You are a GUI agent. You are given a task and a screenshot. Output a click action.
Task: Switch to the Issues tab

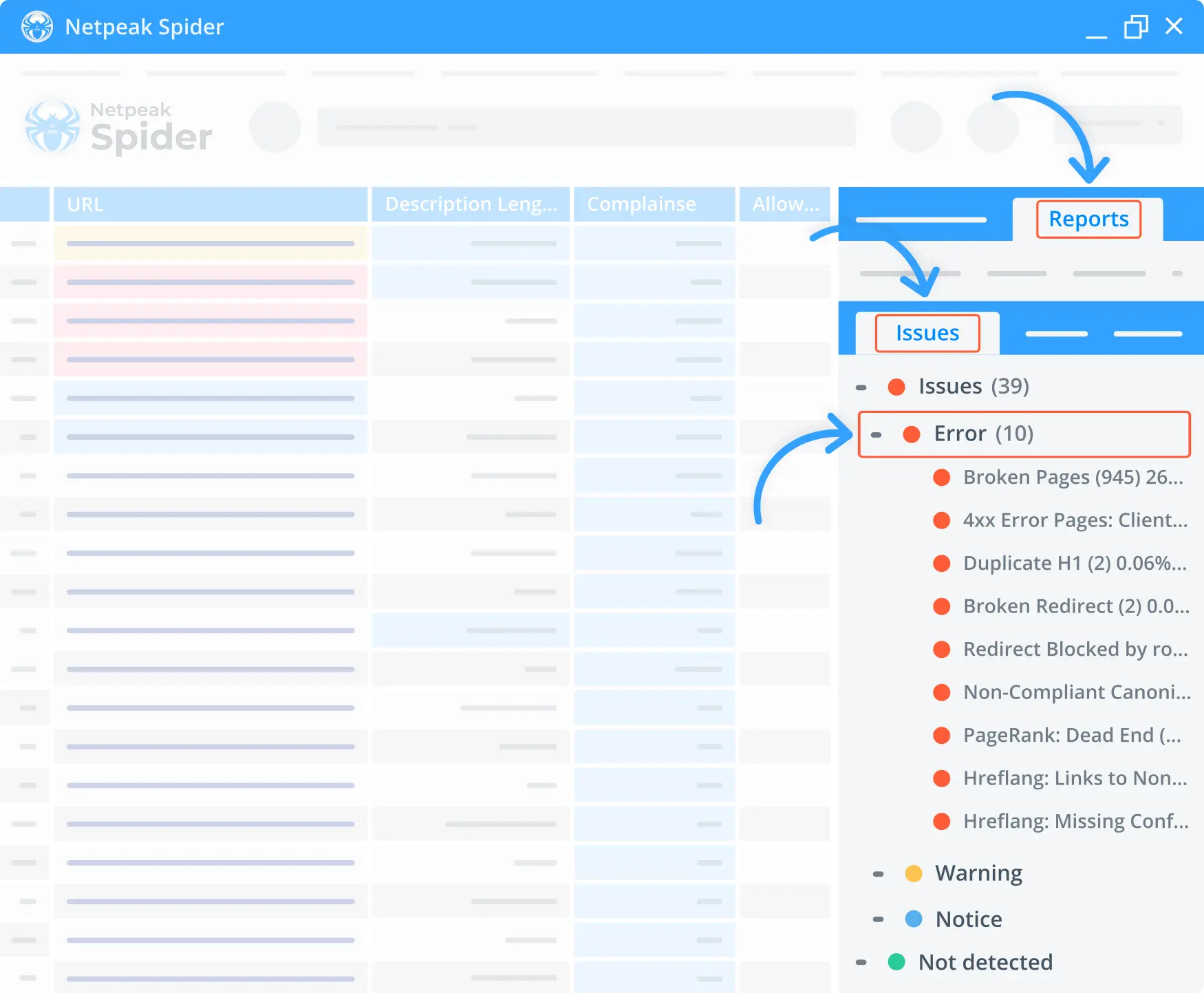click(927, 333)
